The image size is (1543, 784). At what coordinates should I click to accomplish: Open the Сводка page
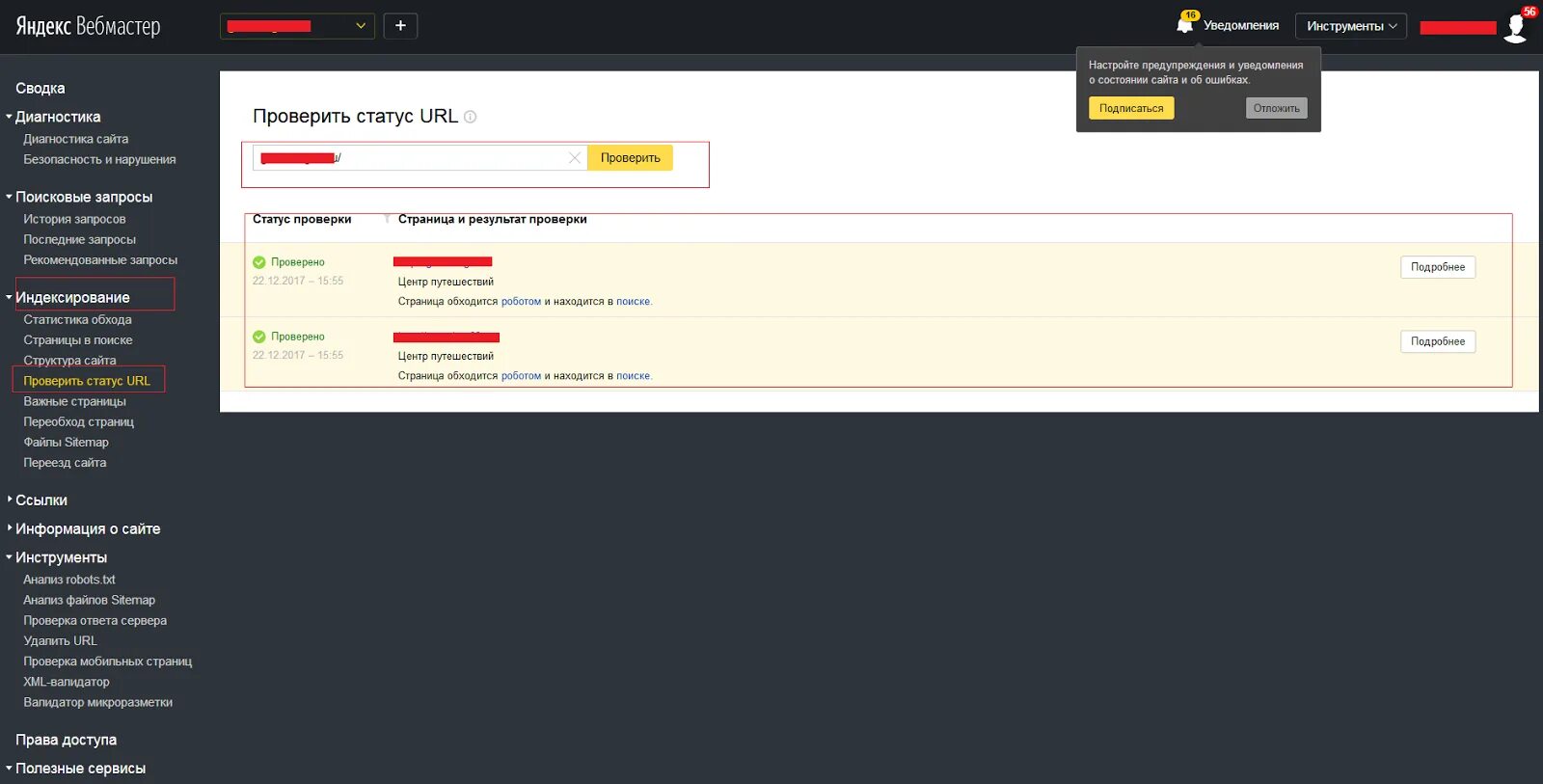[41, 89]
